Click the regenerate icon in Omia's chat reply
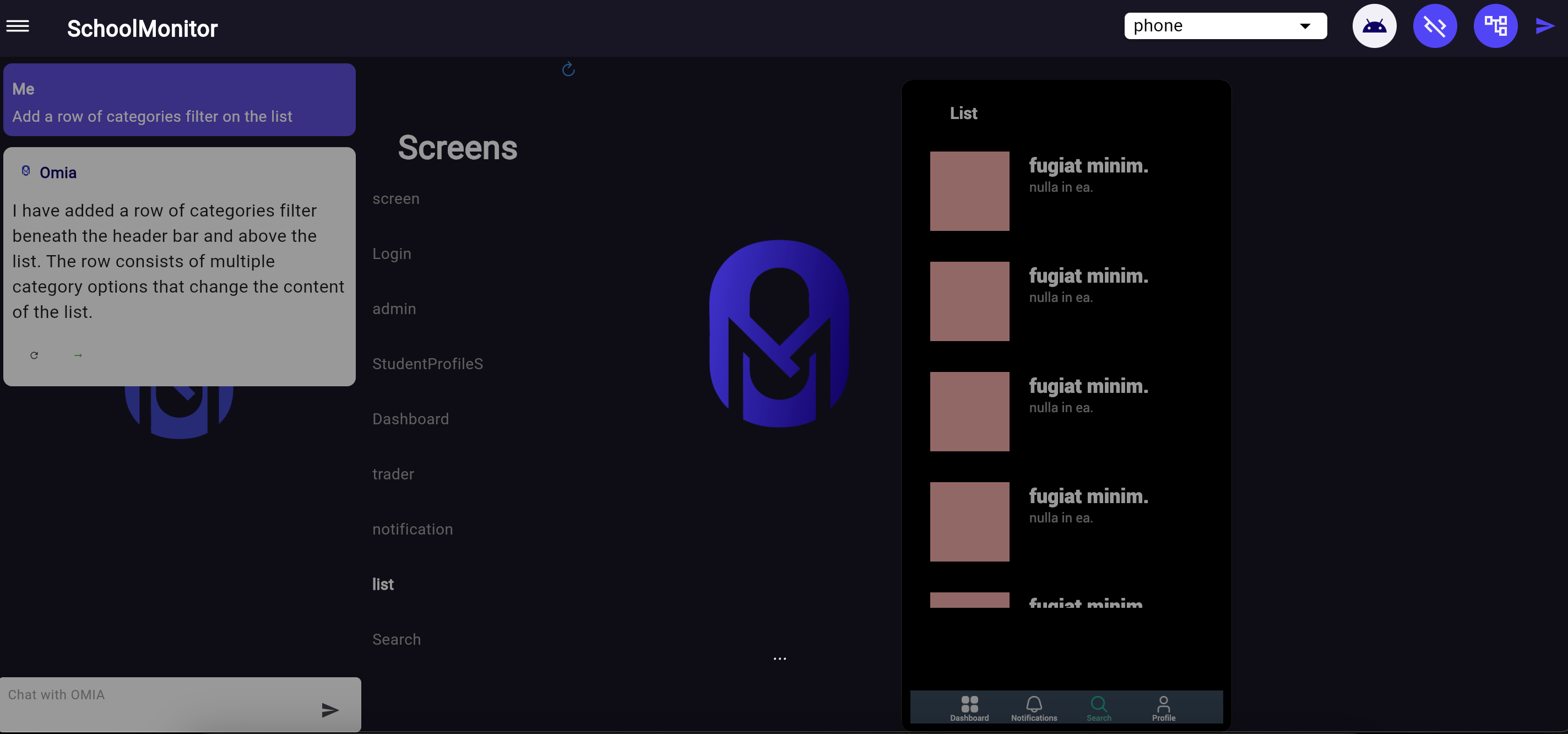Image resolution: width=1568 pixels, height=734 pixels. (x=35, y=355)
